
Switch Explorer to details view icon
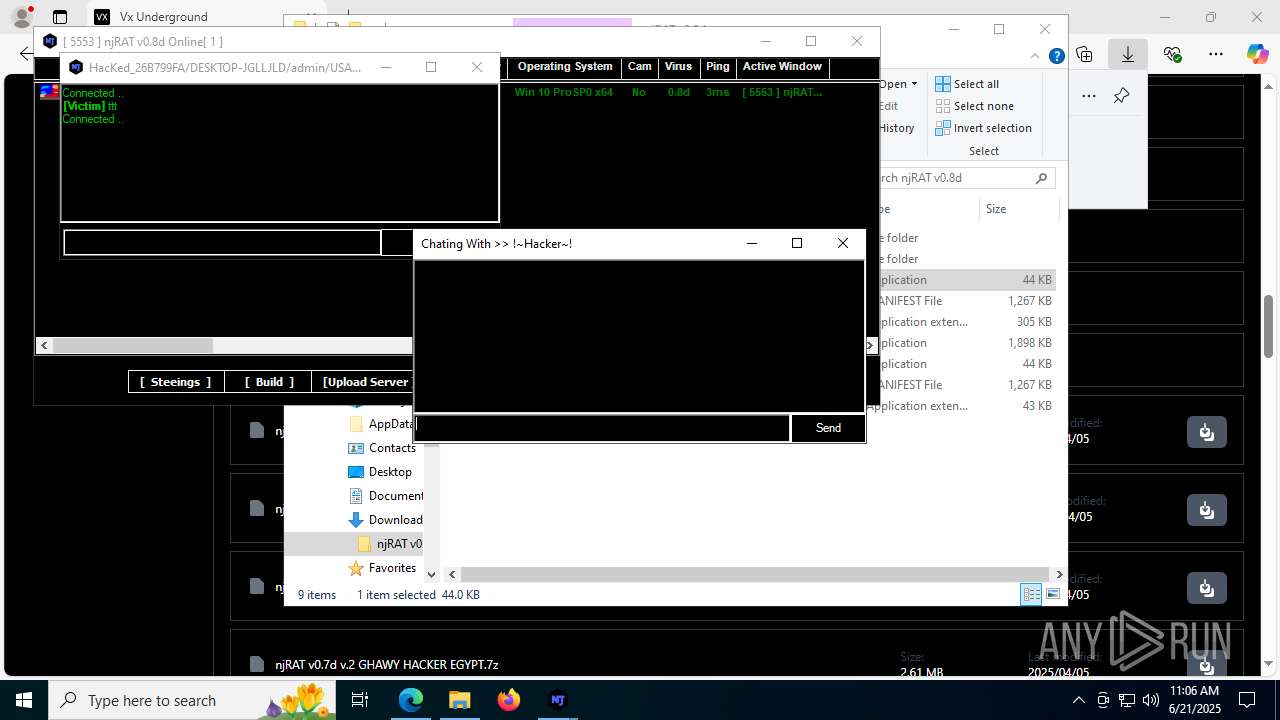(1031, 594)
